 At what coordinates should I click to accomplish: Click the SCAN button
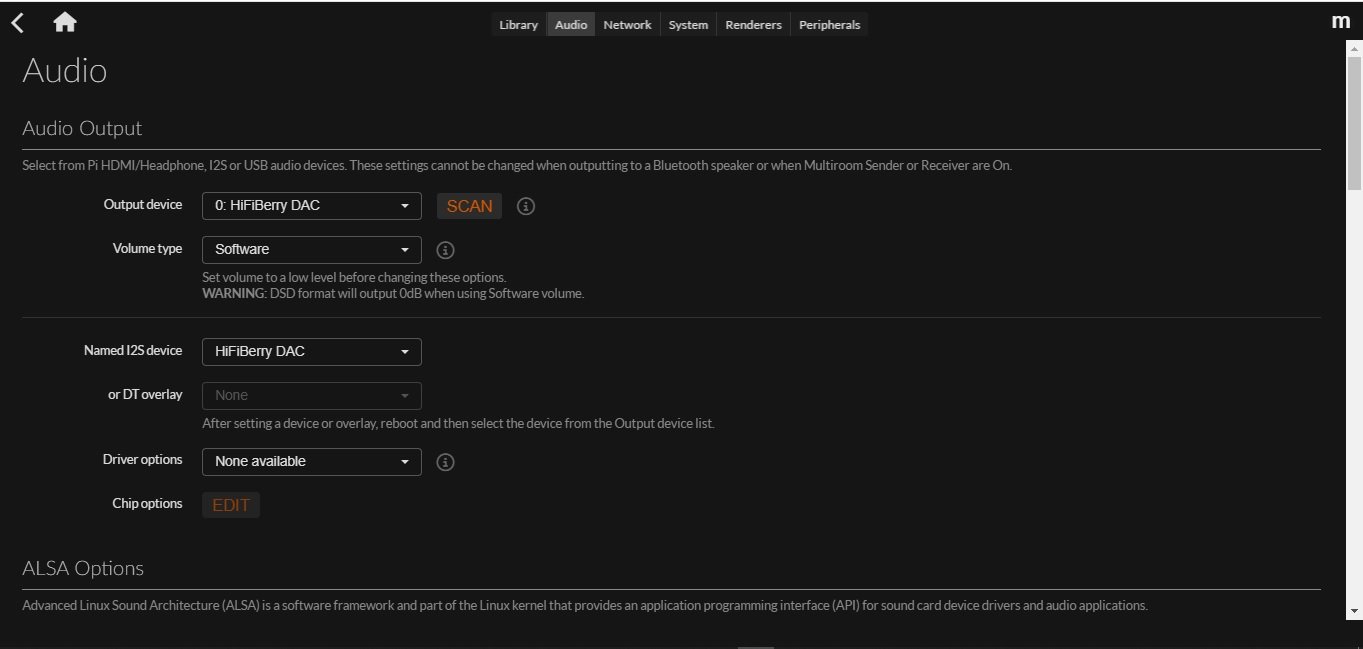click(x=469, y=206)
